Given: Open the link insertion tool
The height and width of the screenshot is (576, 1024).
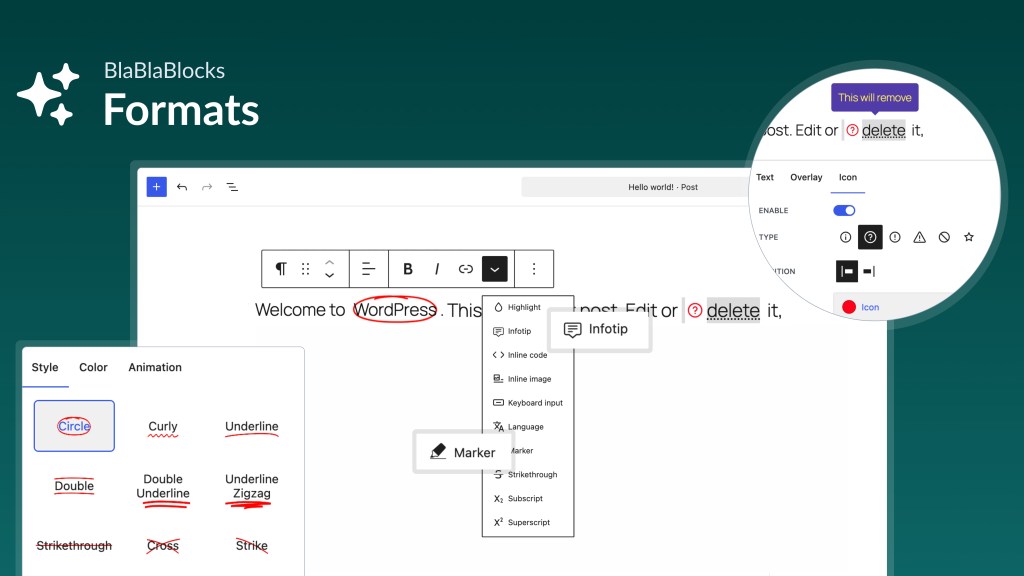Looking at the screenshot, I should (466, 268).
